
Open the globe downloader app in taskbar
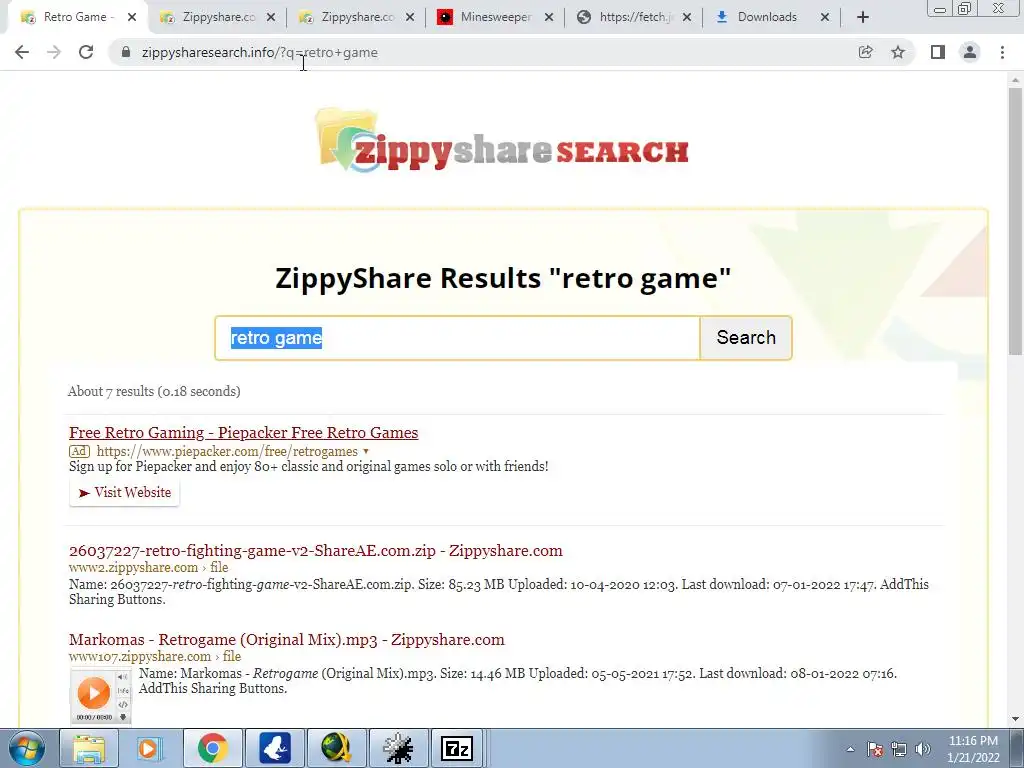[x=336, y=748]
